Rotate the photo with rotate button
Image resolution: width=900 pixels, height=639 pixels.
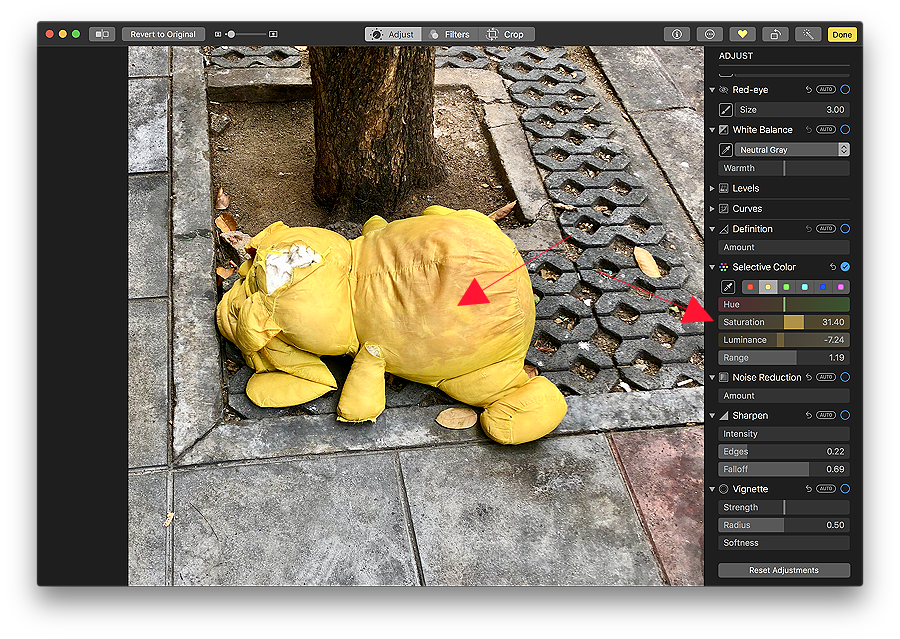775,34
